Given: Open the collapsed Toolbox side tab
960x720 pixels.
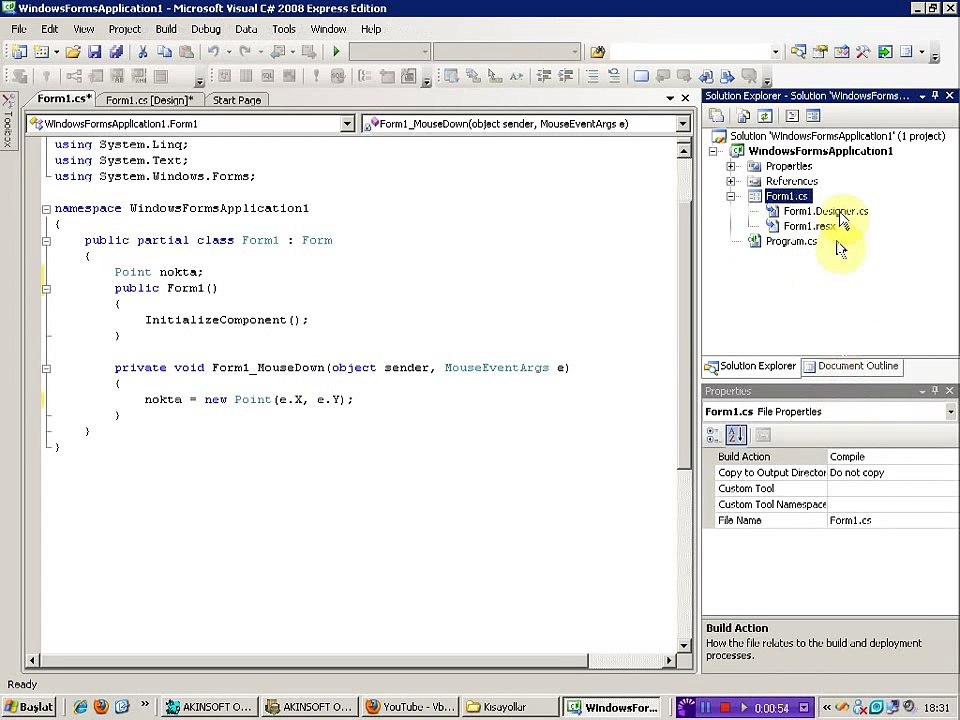Looking at the screenshot, I should point(8,121).
